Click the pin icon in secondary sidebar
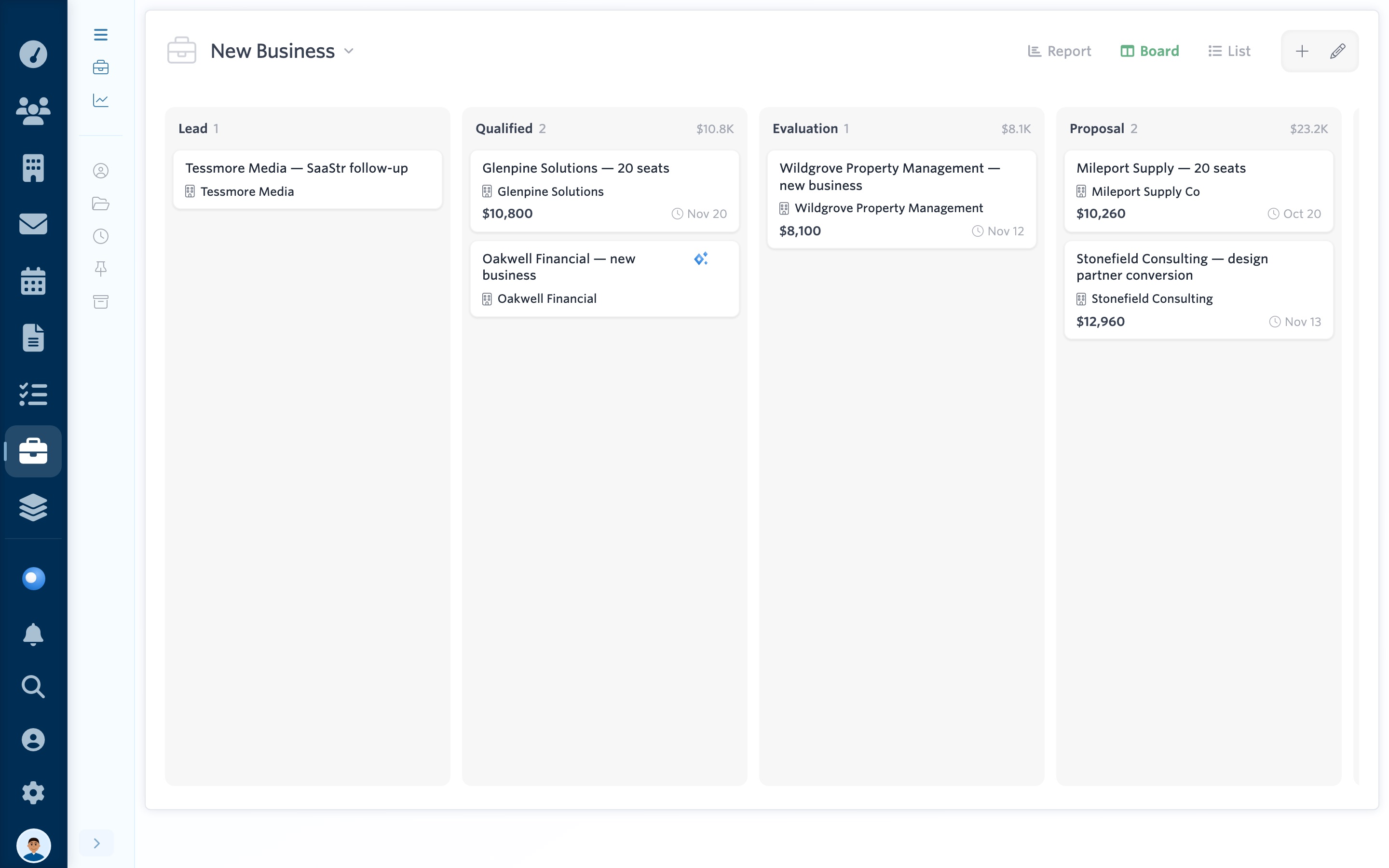Image resolution: width=1389 pixels, height=868 pixels. 100,269
